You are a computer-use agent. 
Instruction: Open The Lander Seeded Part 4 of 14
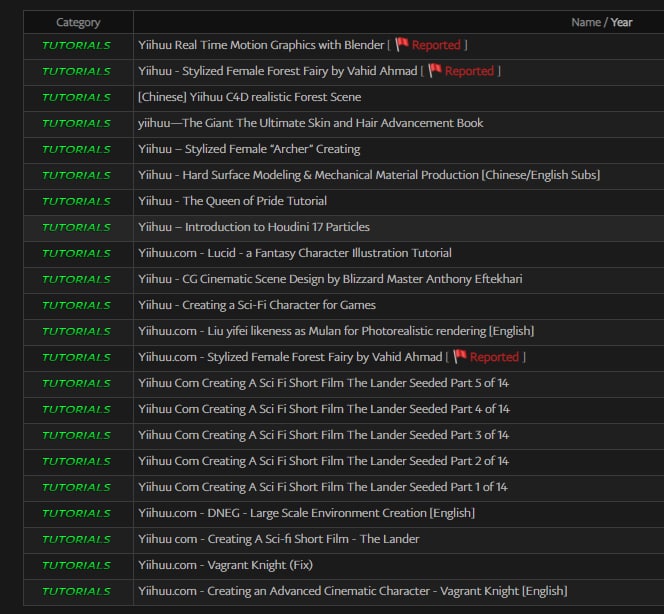pyautogui.click(x=324, y=409)
